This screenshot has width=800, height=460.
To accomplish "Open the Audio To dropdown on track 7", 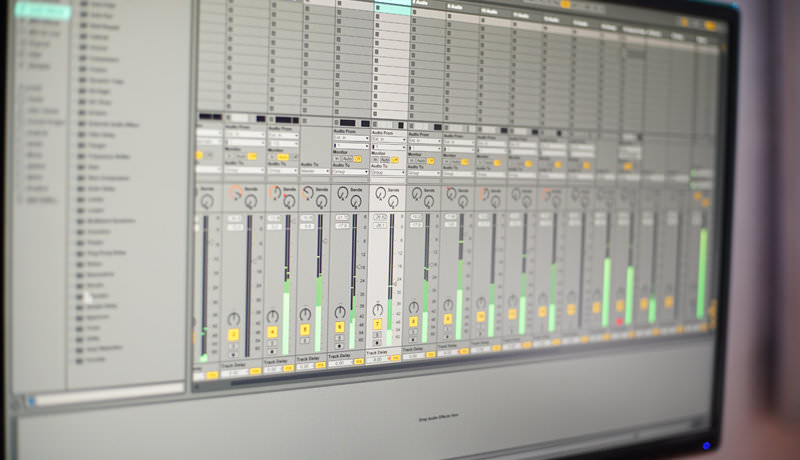I will coord(388,172).
